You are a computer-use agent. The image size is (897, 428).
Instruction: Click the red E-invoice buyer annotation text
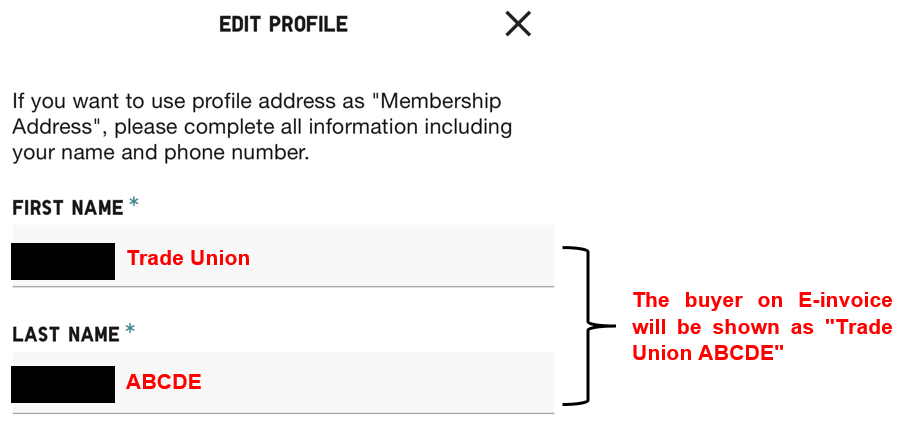[762, 326]
